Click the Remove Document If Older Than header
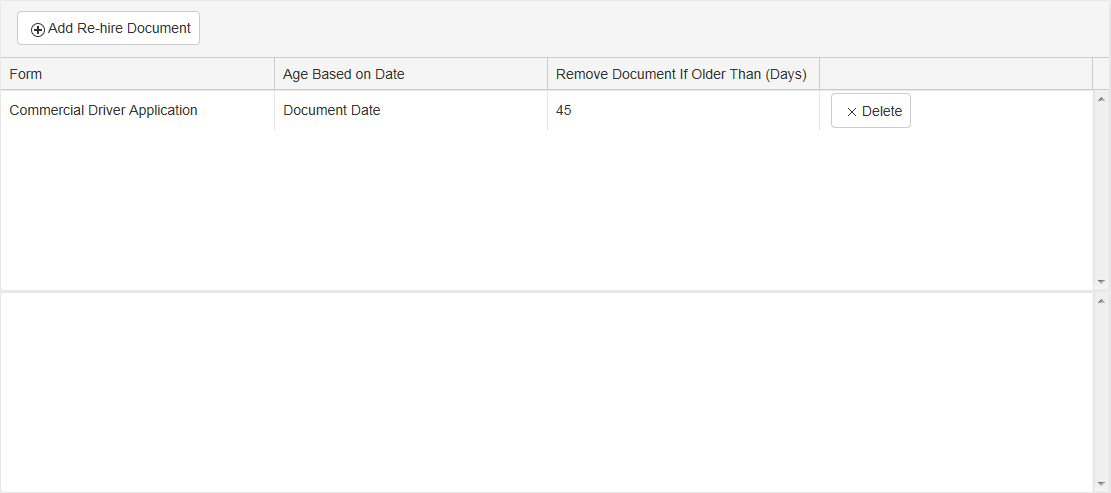The image size is (1111, 493). (681, 74)
